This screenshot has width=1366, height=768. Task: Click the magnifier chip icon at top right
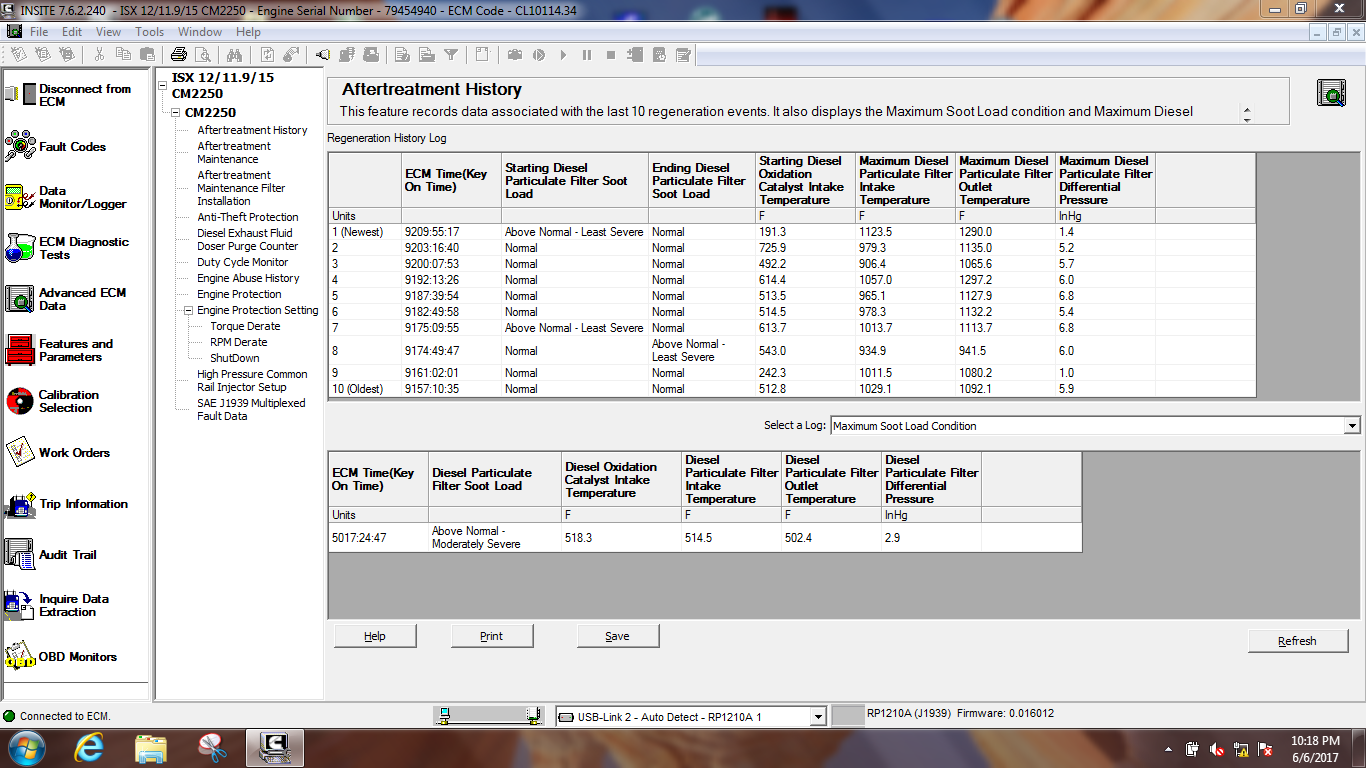(1332, 94)
